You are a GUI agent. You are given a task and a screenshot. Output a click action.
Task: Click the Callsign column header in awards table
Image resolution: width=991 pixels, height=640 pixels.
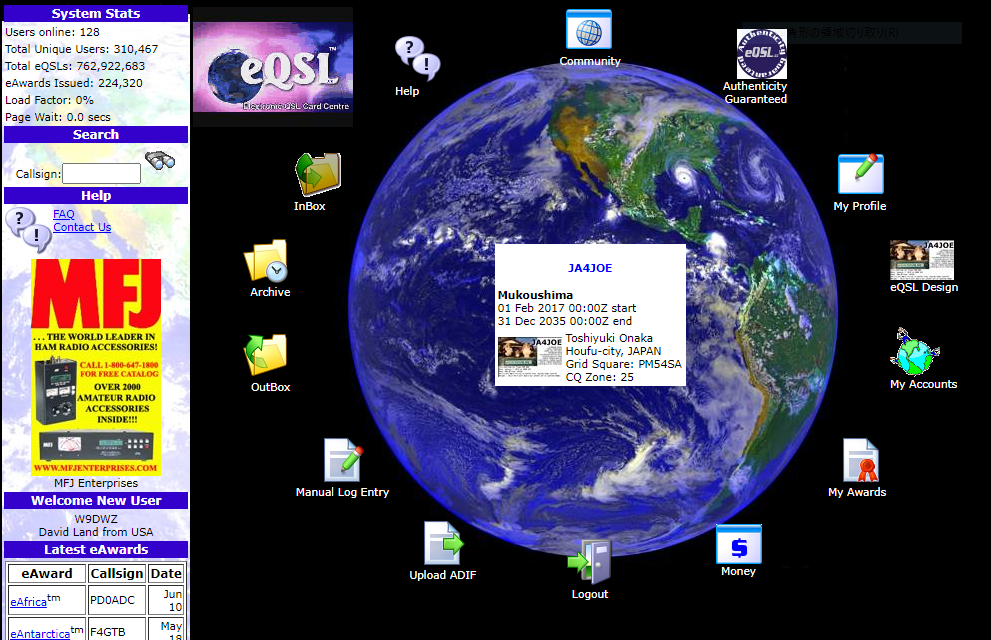point(116,574)
